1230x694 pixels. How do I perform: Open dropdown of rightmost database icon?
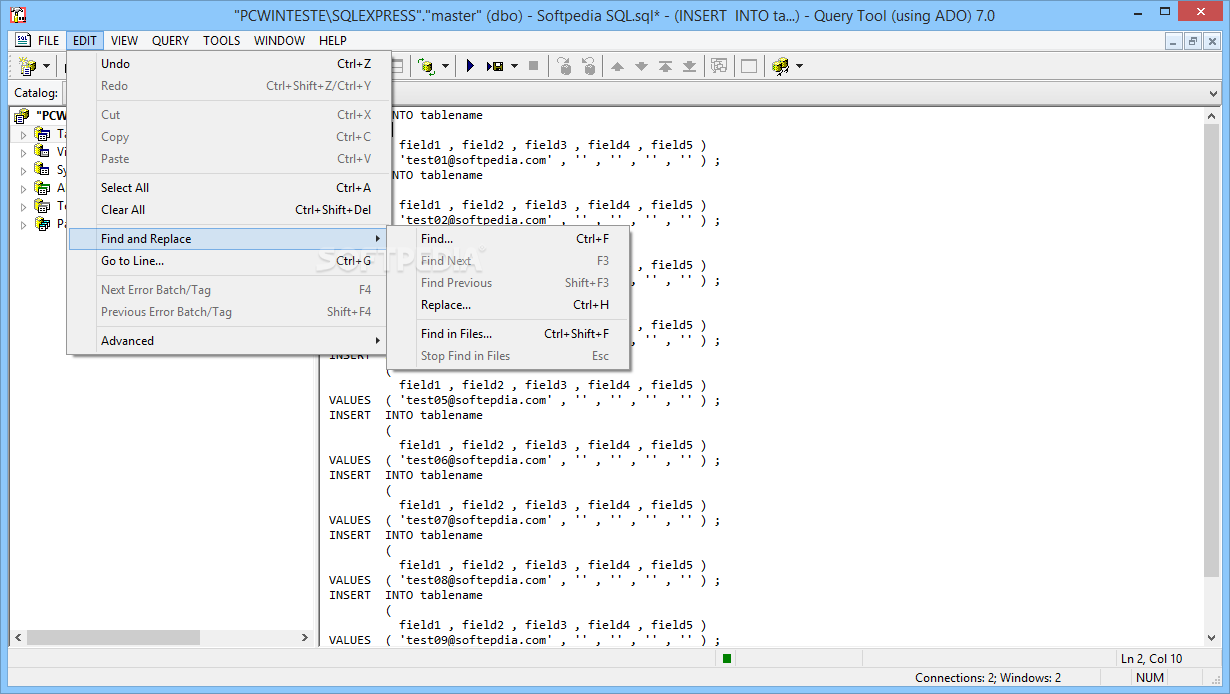pyautogui.click(x=799, y=66)
